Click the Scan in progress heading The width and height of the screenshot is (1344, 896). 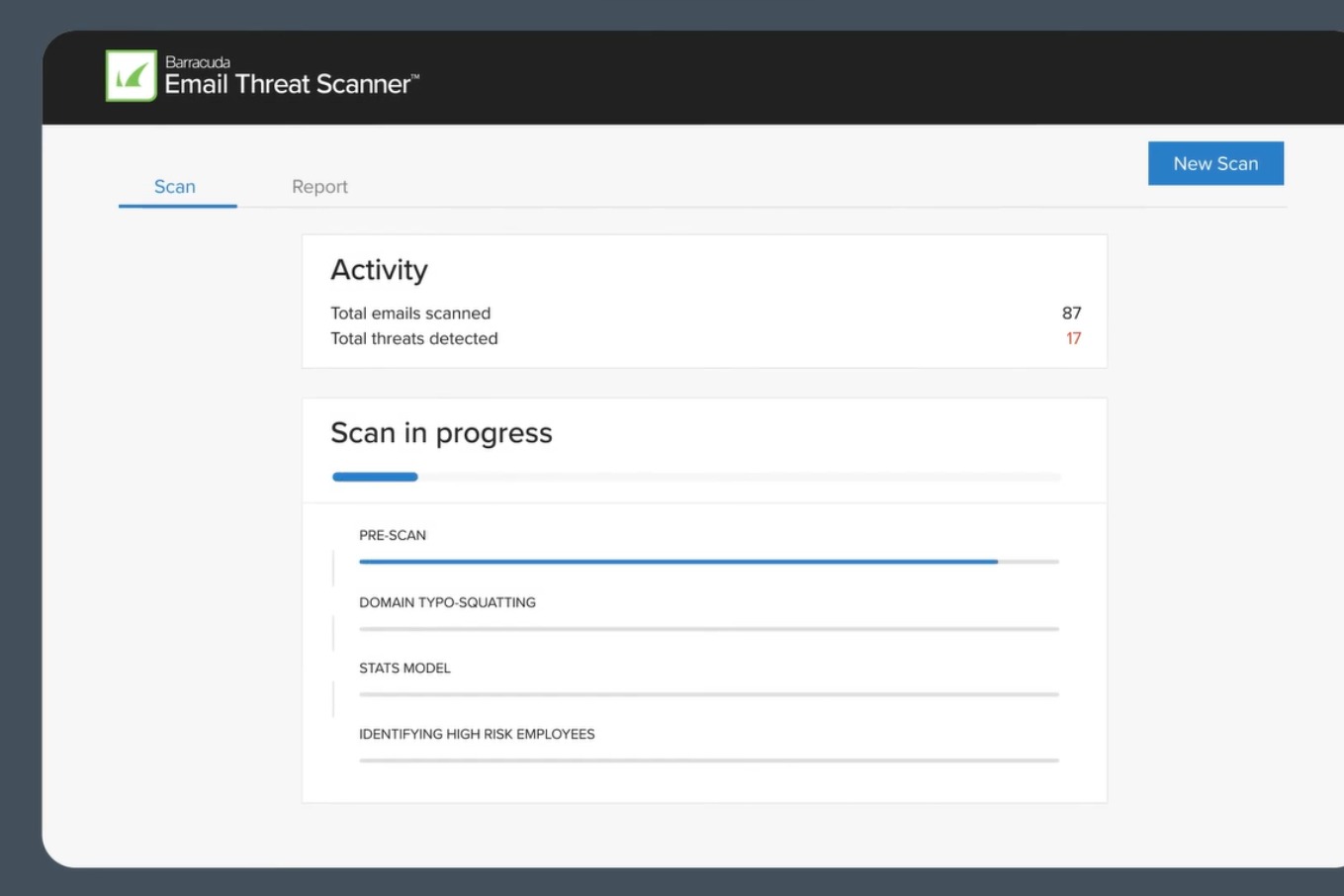click(x=441, y=432)
